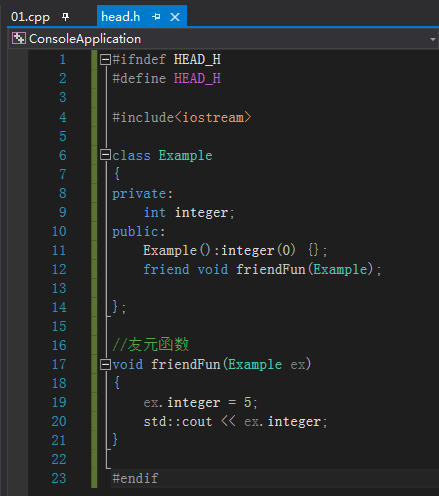The image size is (439, 496).
Task: Click the friend void friendFun declaration
Action: click(262, 269)
